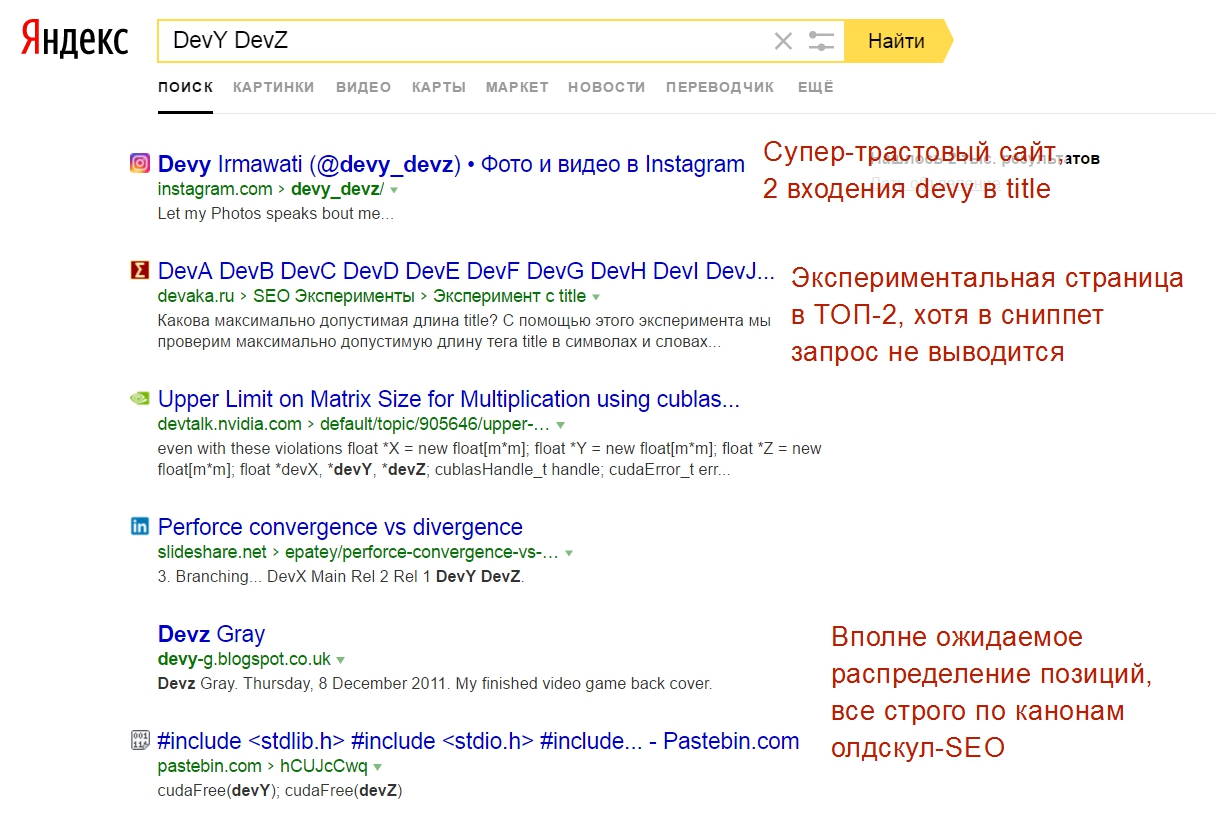Screen dimensions: 1216x834
Task: Click the Instagram favicon of first result
Action: coord(140,163)
